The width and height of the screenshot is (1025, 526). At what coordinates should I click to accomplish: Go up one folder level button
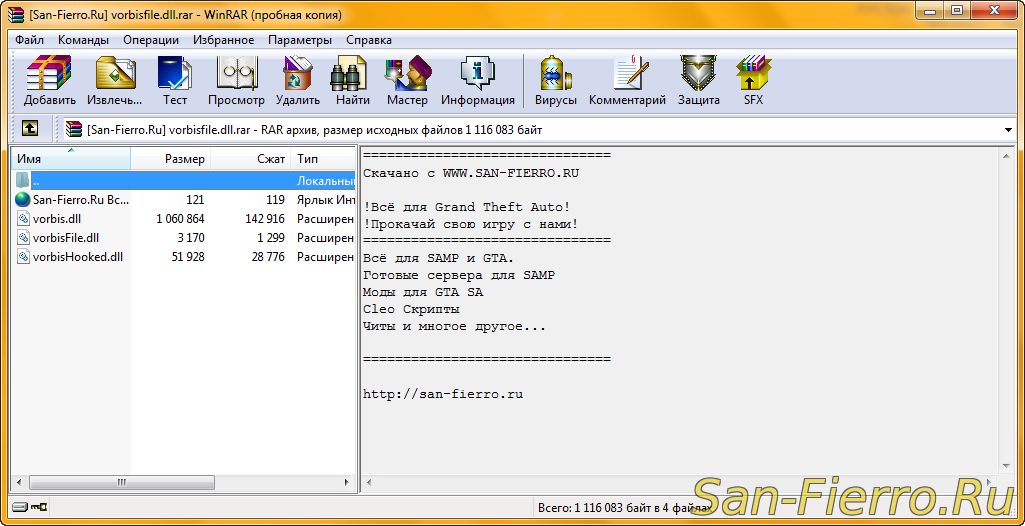click(x=30, y=129)
